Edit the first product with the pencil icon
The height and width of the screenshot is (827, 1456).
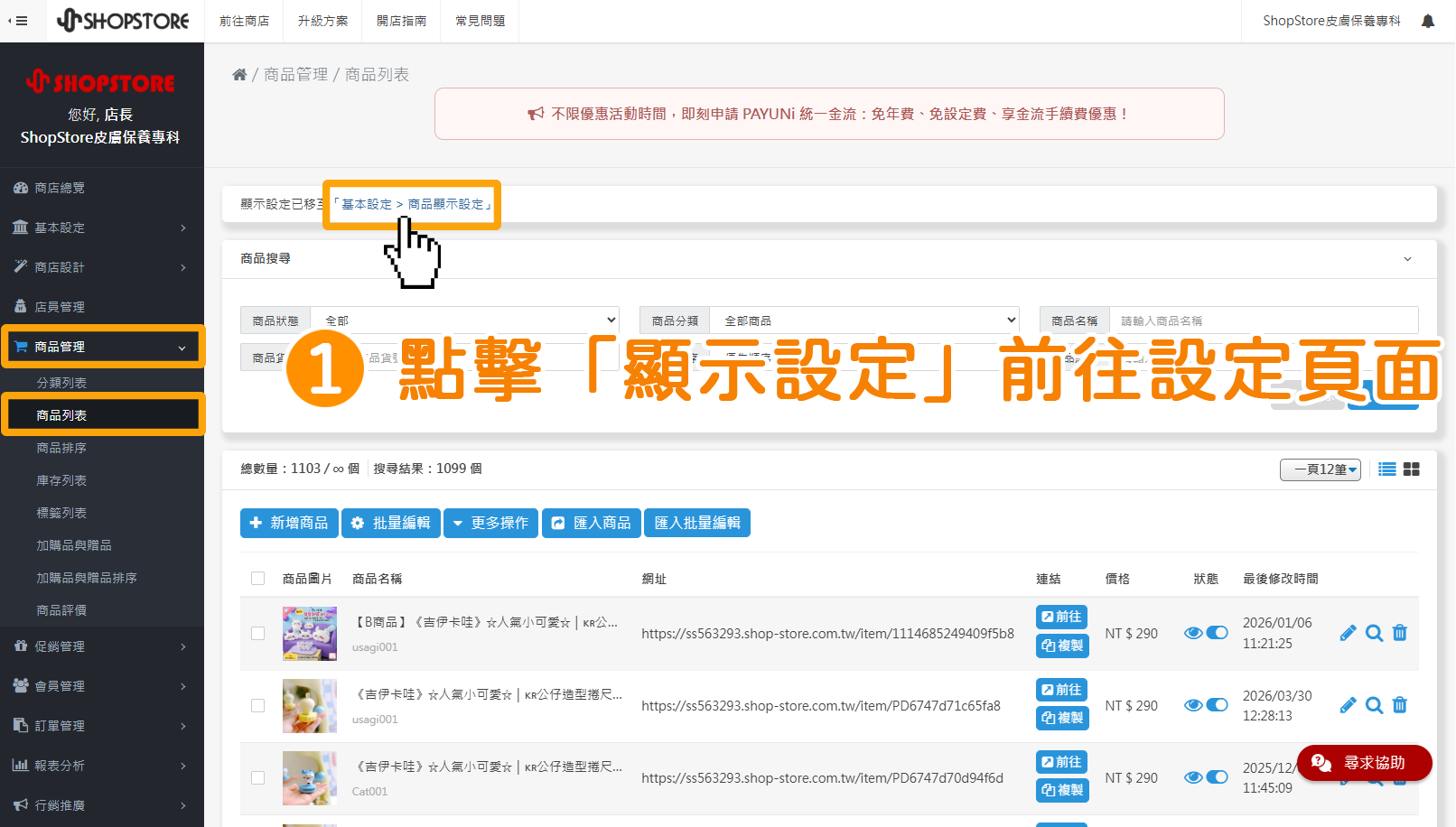[1348, 633]
